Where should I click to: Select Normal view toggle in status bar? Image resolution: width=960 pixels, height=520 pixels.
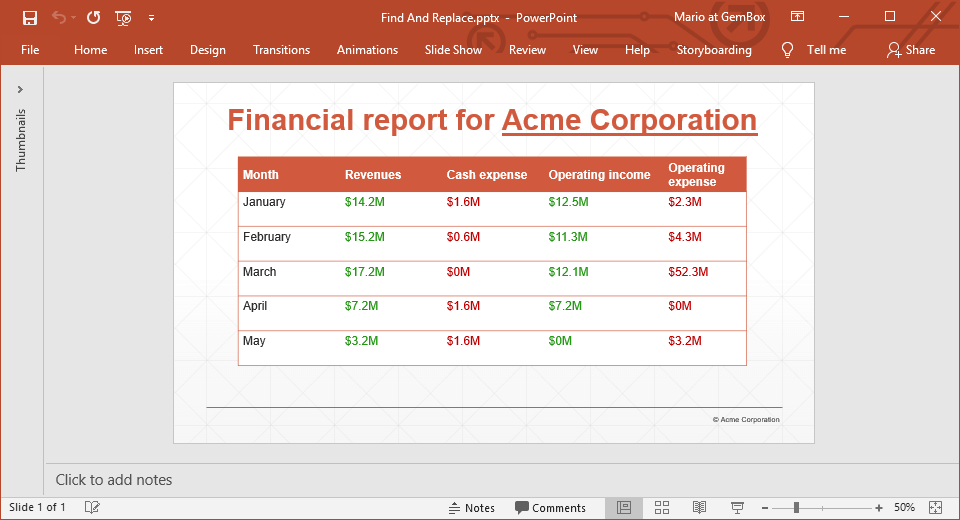tap(624, 508)
